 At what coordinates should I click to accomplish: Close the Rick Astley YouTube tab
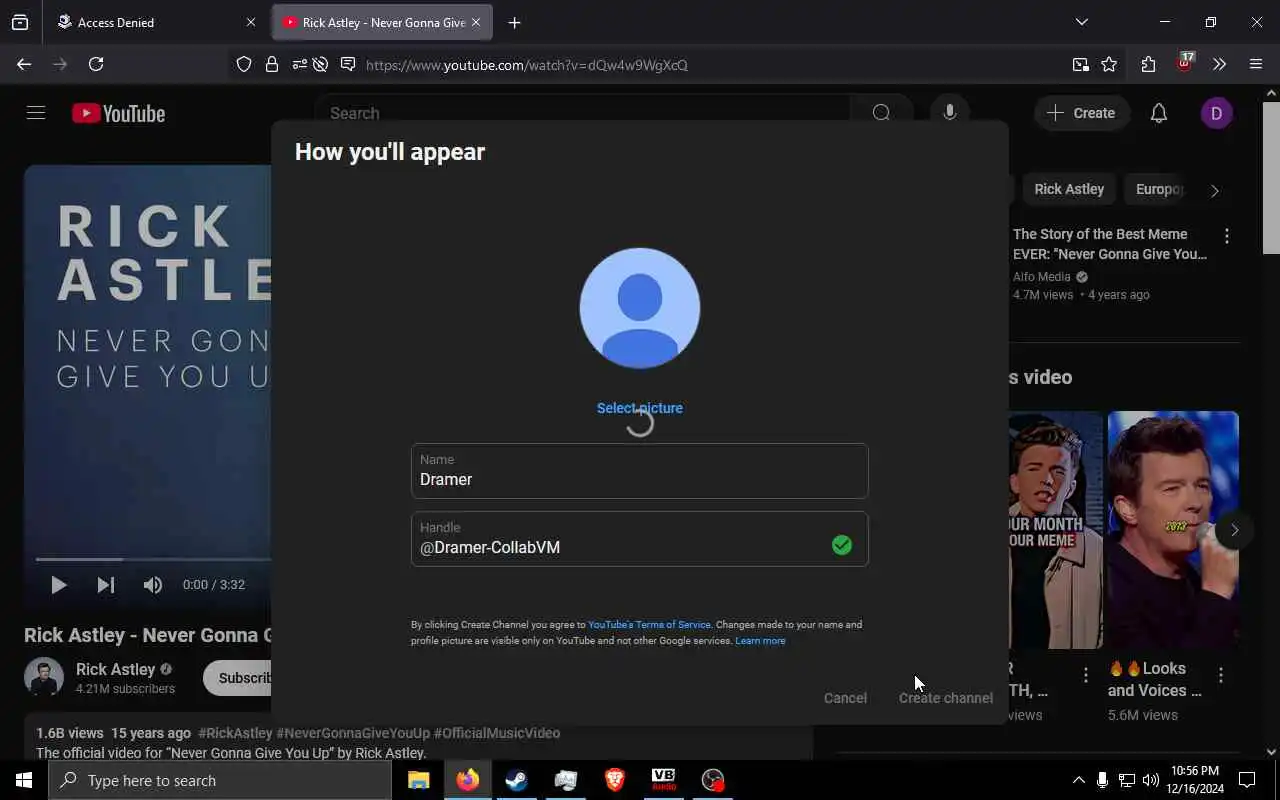point(476,22)
